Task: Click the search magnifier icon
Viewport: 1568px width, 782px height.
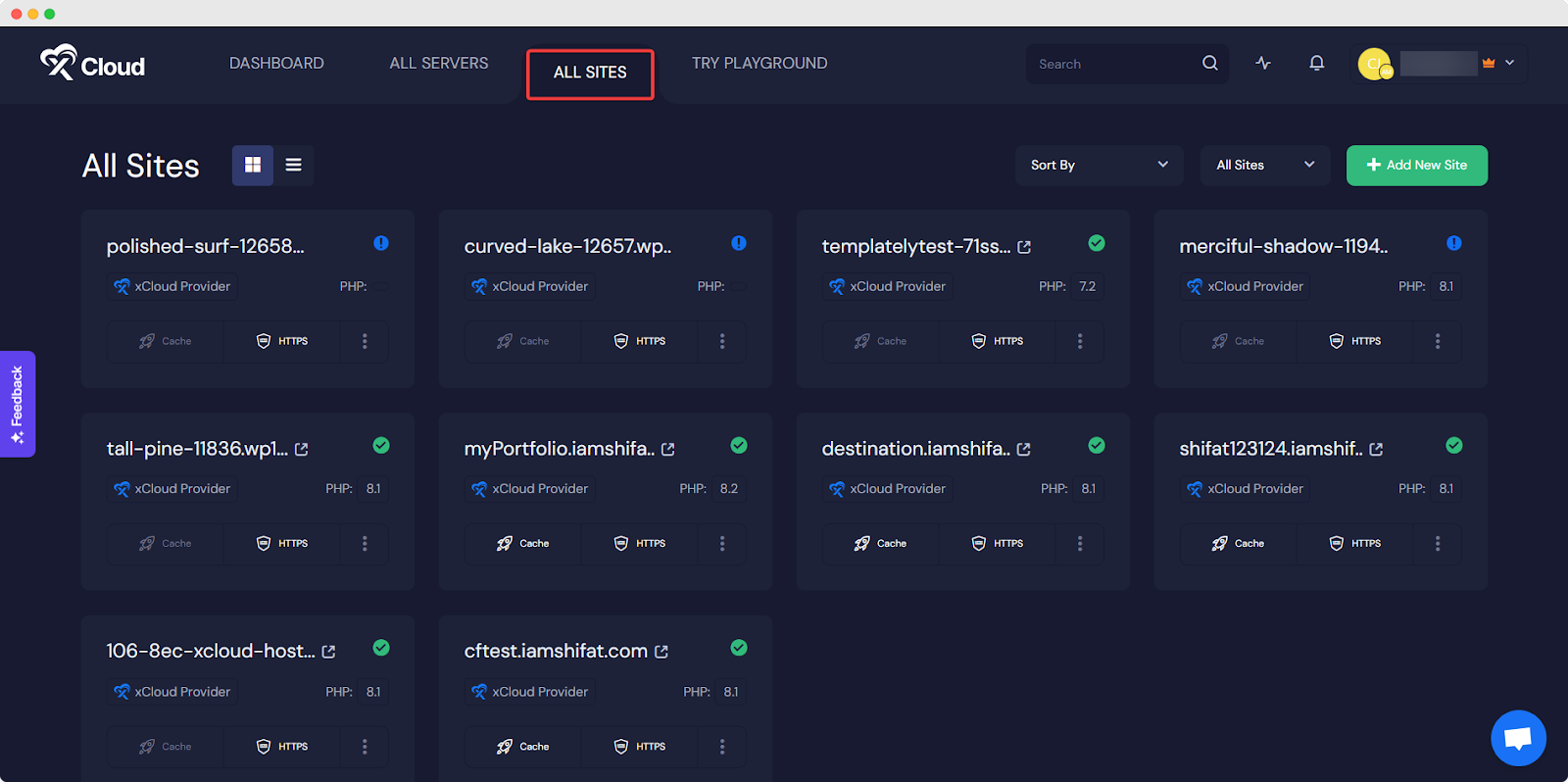Action: [1210, 63]
